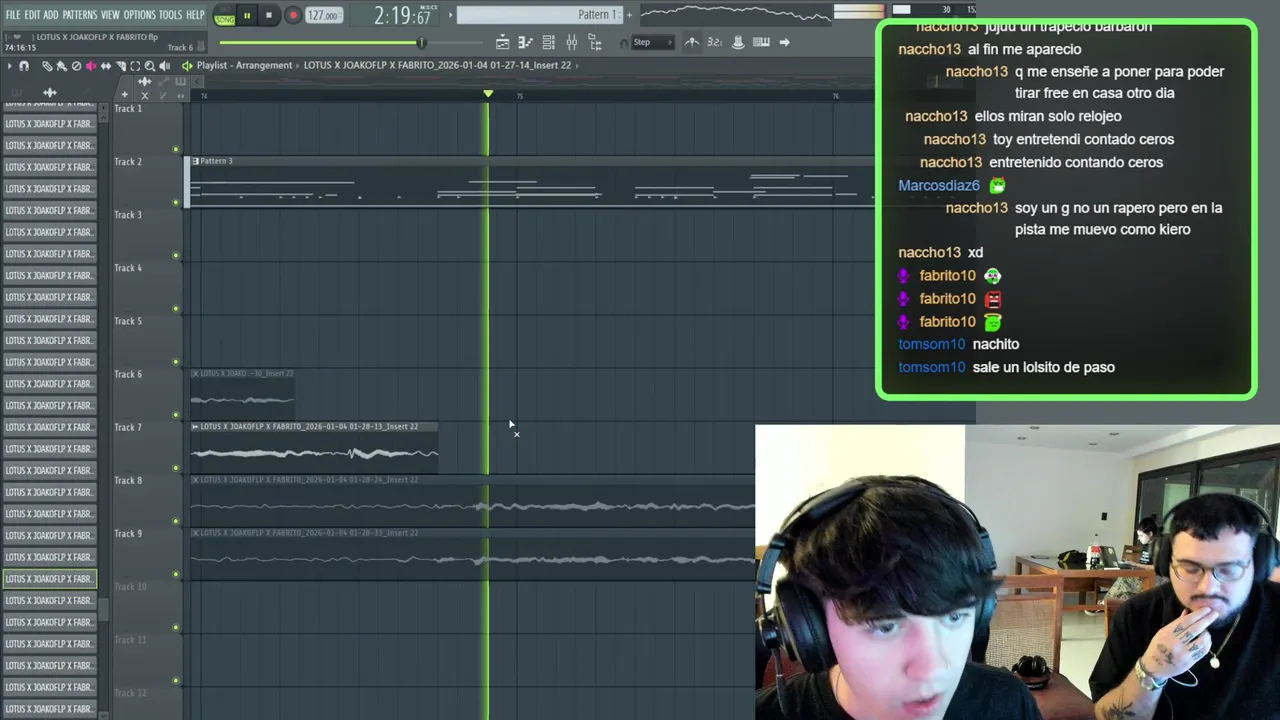Screen dimensions: 1280x720
Task: Select the Slip tool
Action: [x=106, y=66]
